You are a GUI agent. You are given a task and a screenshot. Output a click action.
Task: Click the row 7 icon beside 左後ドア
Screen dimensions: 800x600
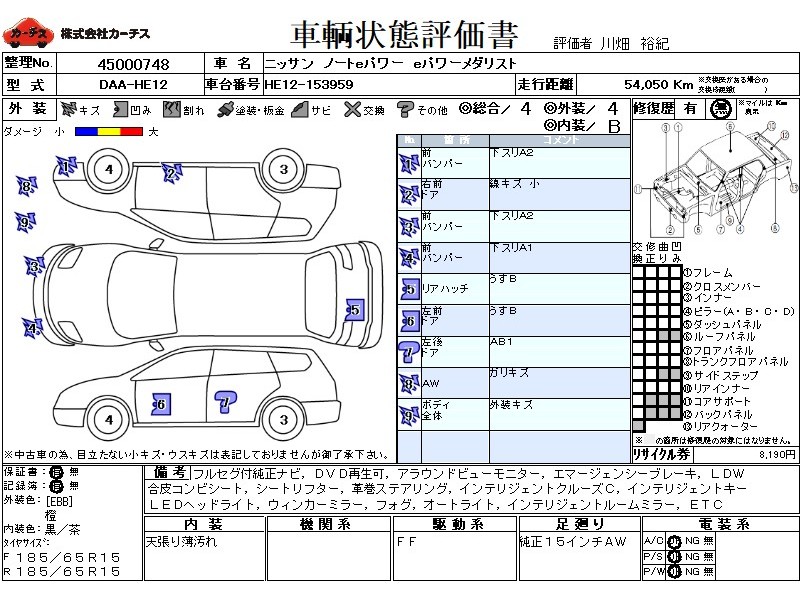tap(409, 352)
